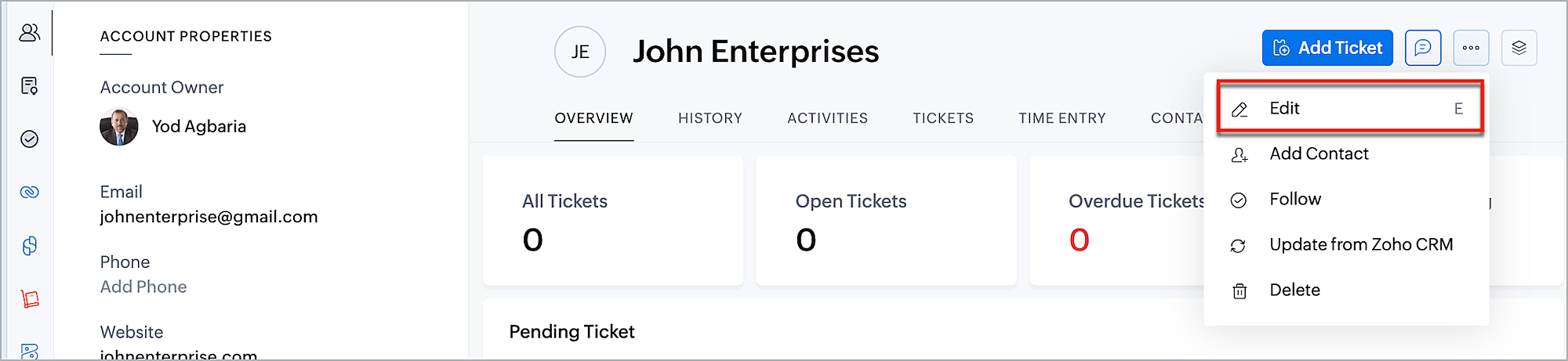This screenshot has height=361, width=1568.
Task: Open the conversation chat bubble button
Action: click(x=1423, y=49)
